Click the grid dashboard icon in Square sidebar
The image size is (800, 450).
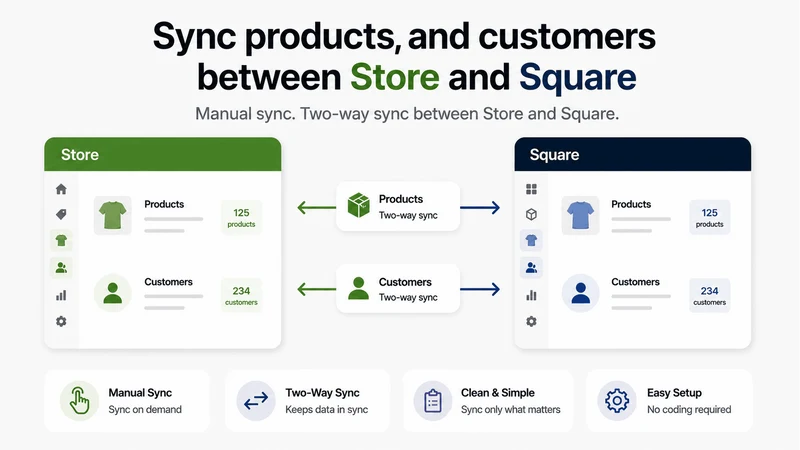[531, 189]
